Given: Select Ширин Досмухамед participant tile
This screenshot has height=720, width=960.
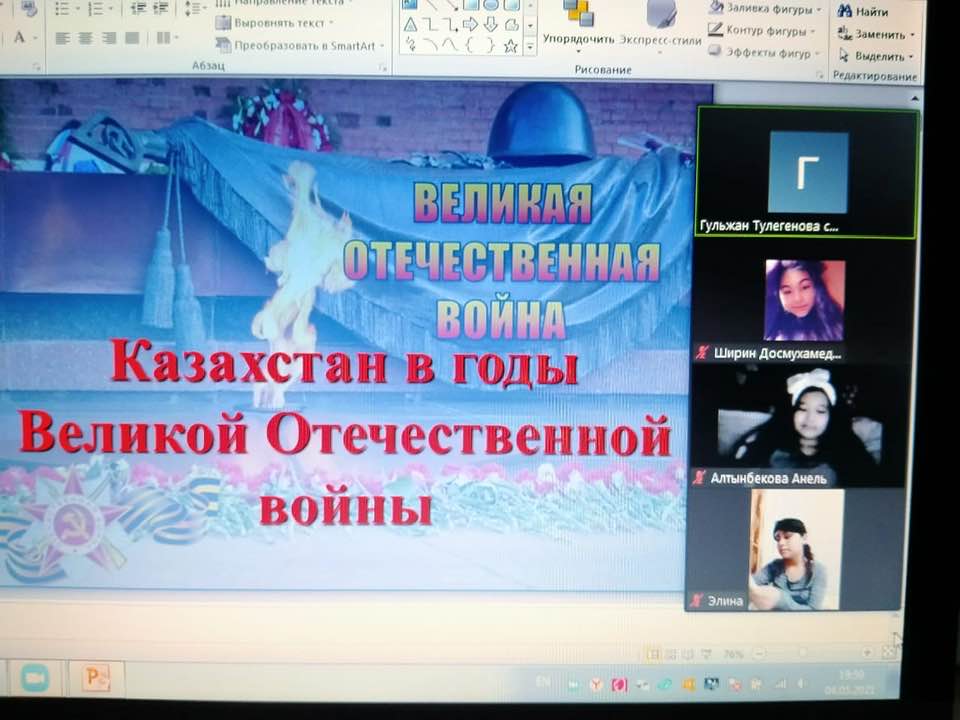Looking at the screenshot, I should (803, 302).
